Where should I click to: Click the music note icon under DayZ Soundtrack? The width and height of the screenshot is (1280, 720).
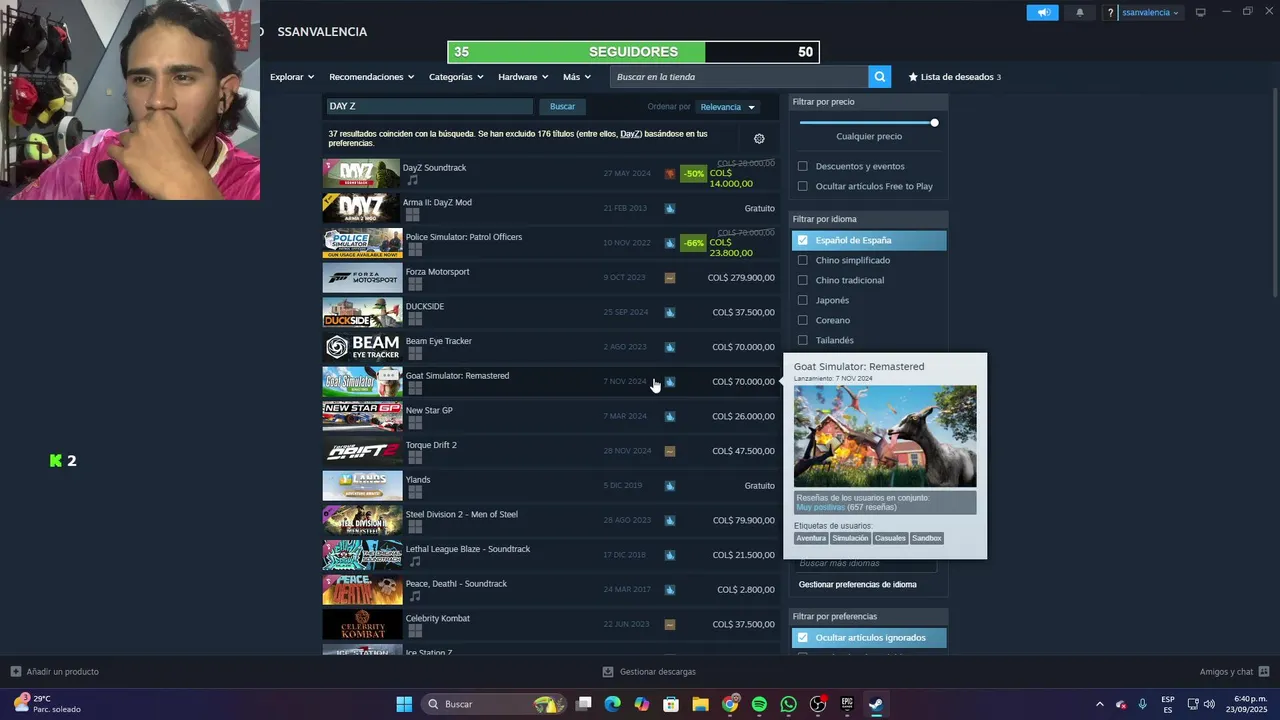tap(412, 181)
